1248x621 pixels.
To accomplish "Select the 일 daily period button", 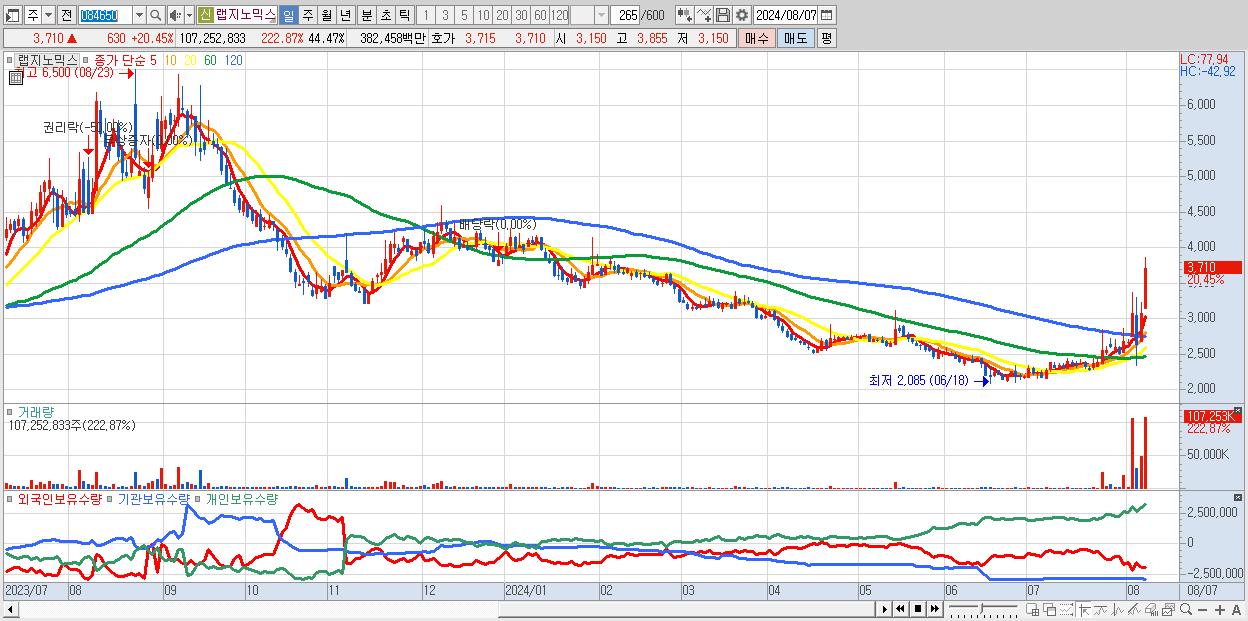I will (x=289, y=15).
